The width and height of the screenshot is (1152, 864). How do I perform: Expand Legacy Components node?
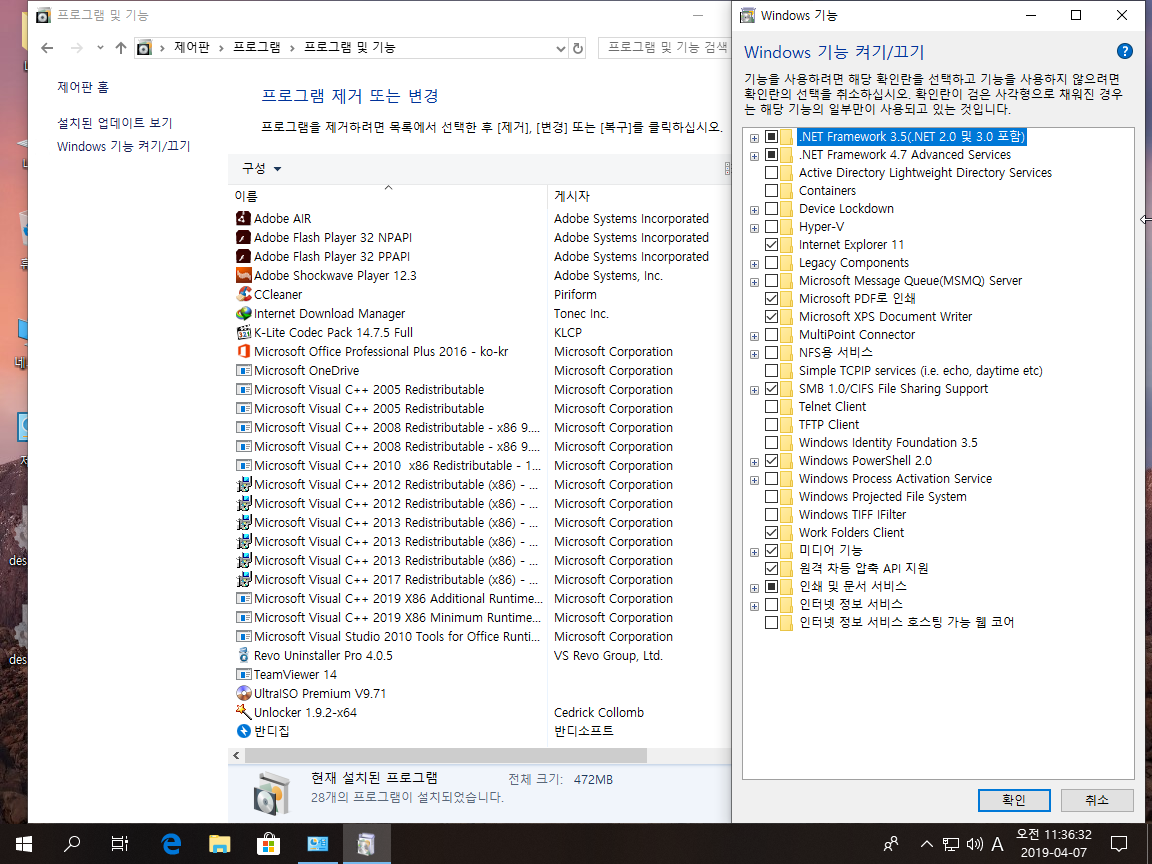point(755,264)
